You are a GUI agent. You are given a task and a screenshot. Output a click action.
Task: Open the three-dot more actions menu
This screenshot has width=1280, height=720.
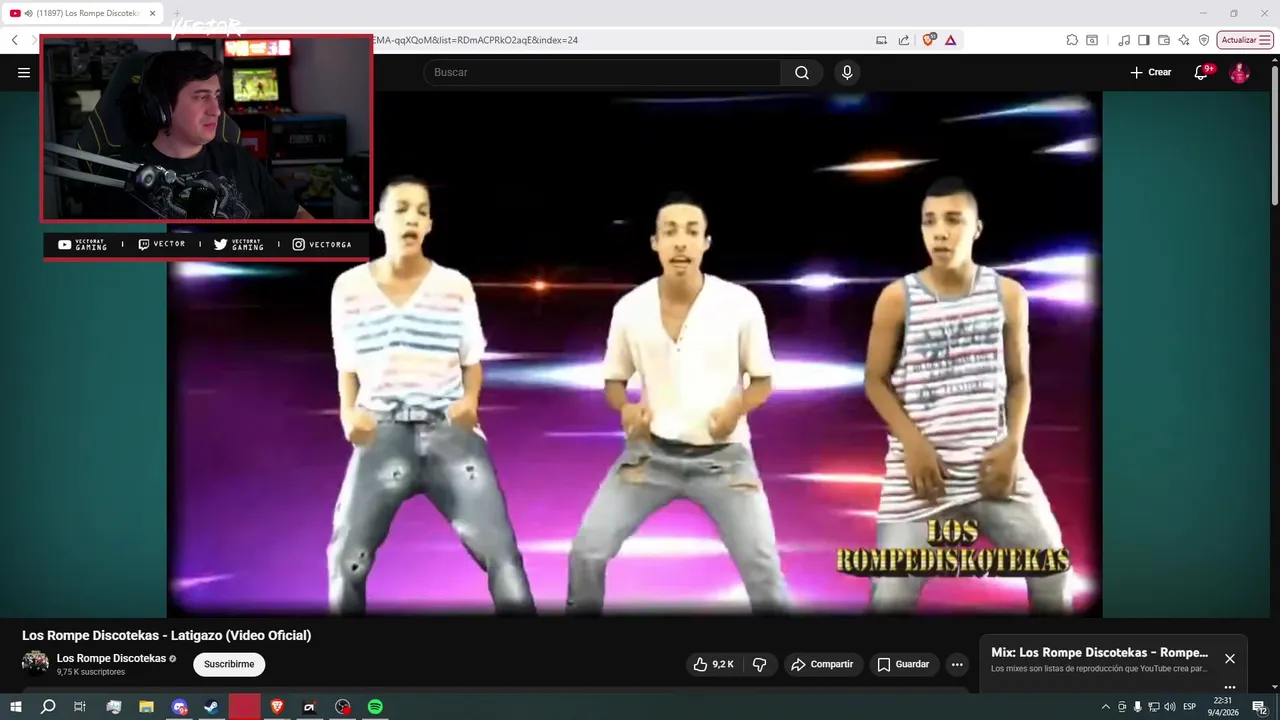pyautogui.click(x=957, y=664)
